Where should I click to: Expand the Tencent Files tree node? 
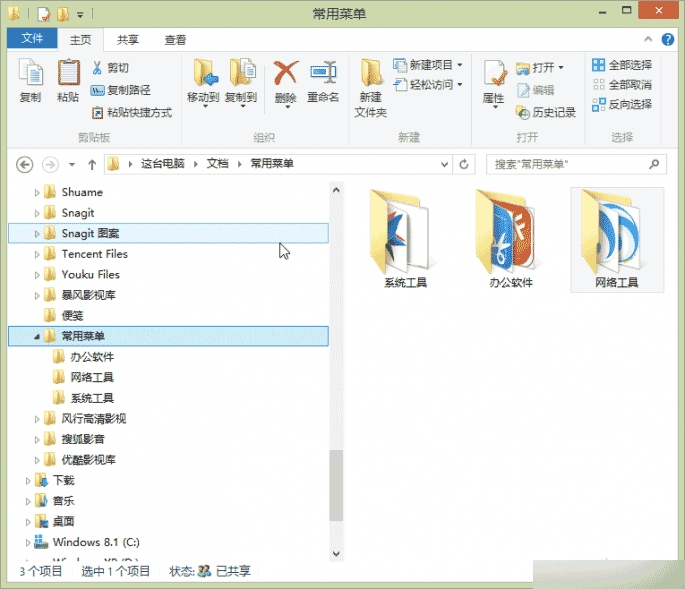click(x=37, y=254)
